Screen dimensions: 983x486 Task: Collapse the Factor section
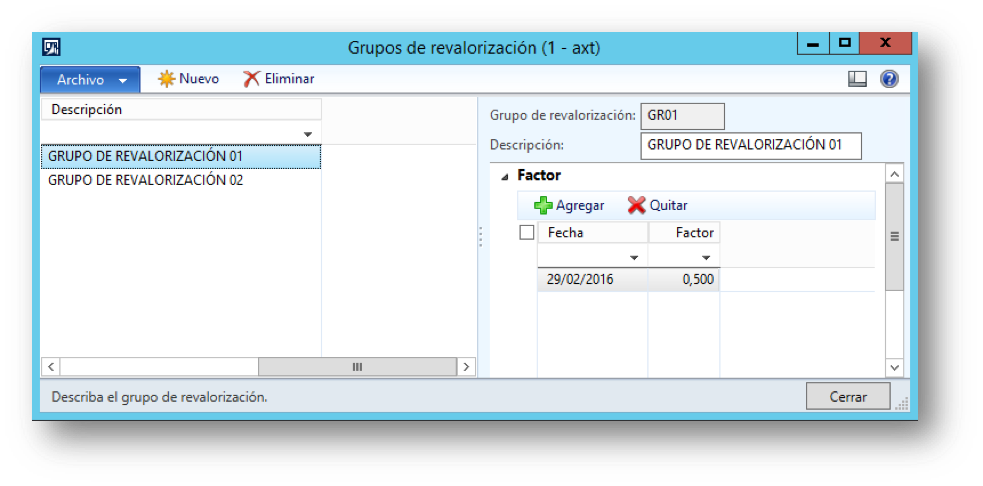coord(505,177)
